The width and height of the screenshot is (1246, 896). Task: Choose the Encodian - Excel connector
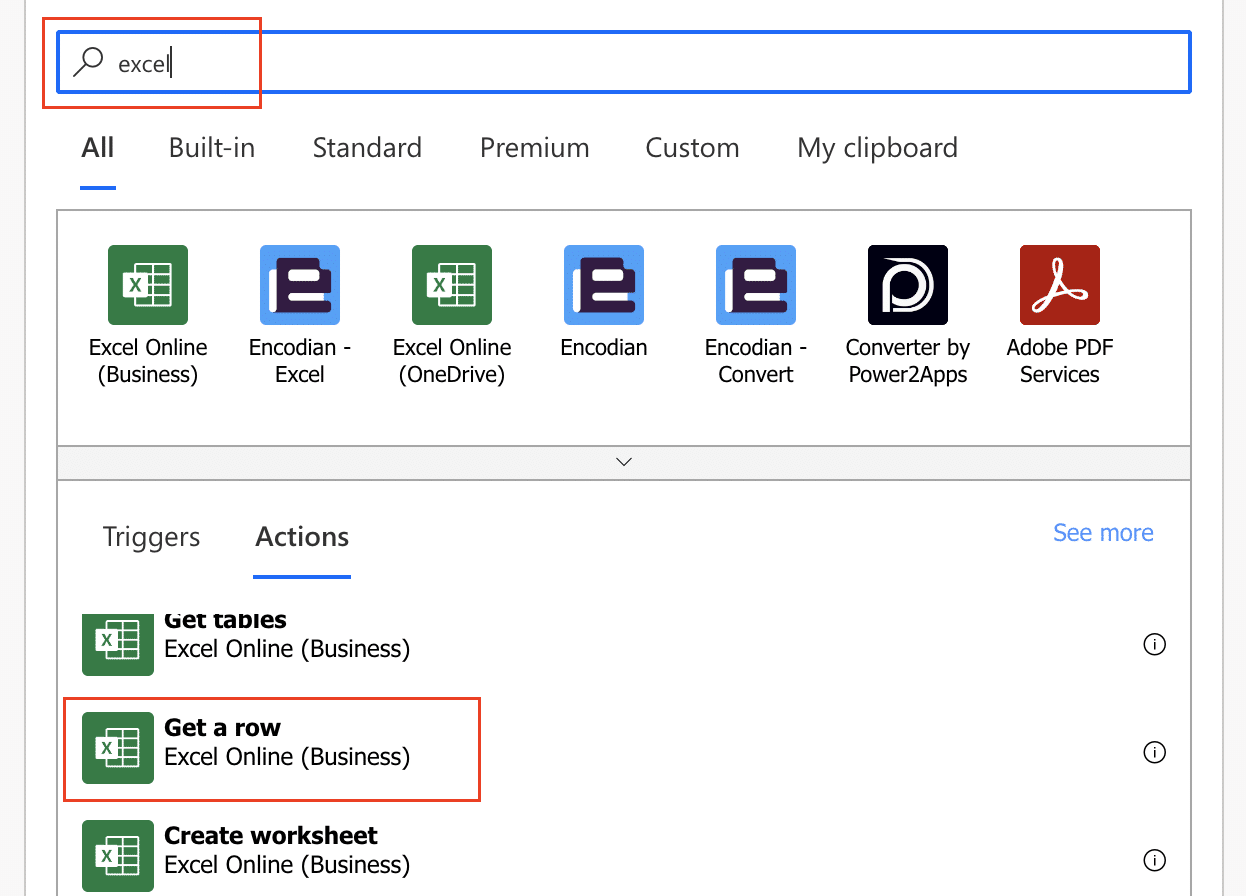(300, 285)
